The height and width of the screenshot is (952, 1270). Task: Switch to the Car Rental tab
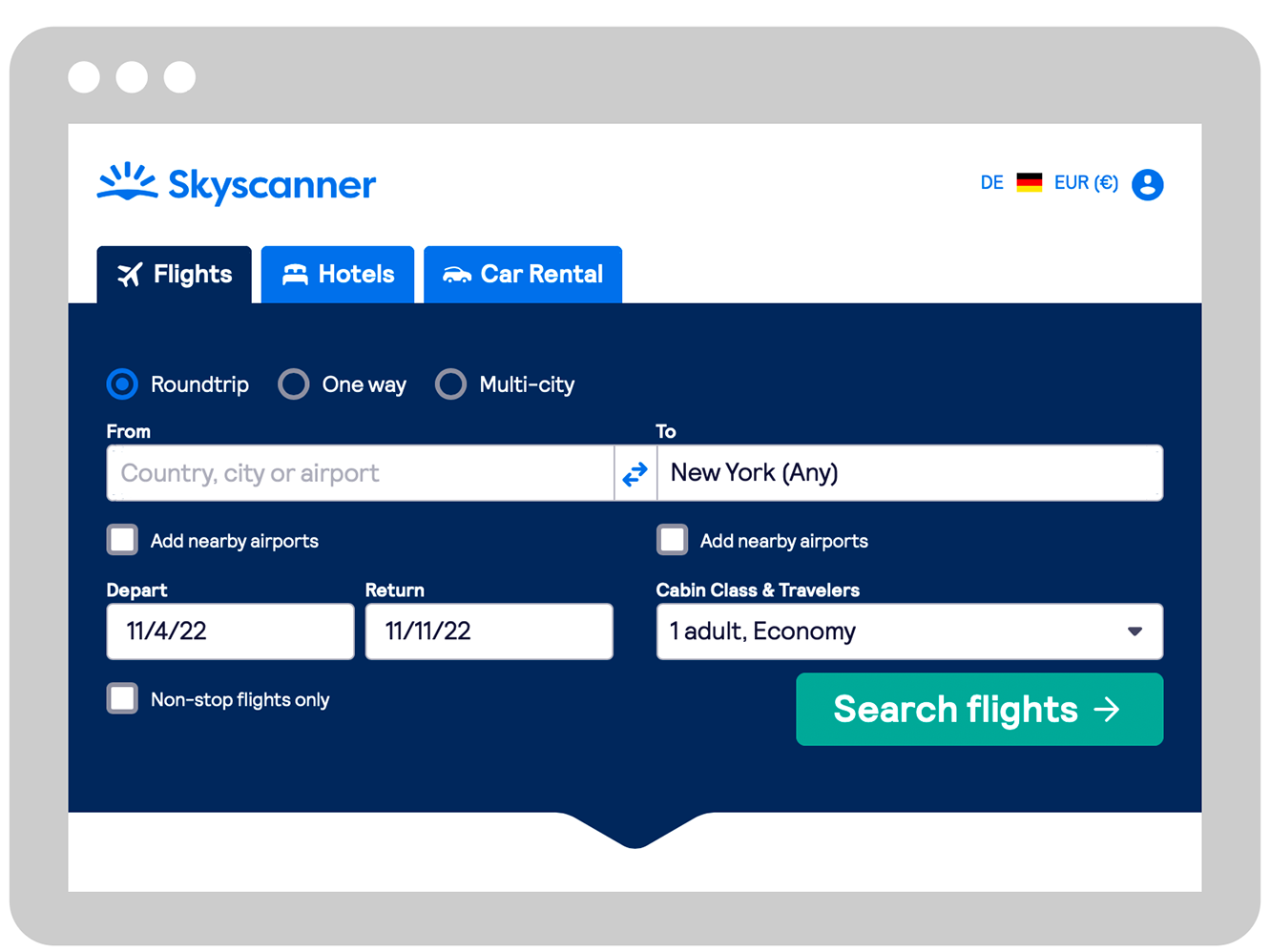point(523,274)
